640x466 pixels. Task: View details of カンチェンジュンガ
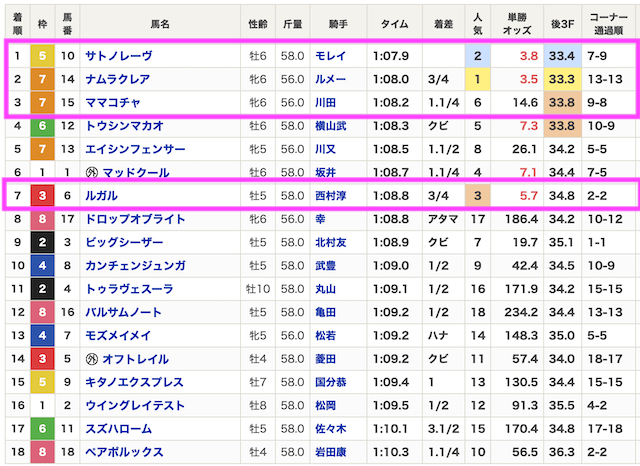pos(135,266)
